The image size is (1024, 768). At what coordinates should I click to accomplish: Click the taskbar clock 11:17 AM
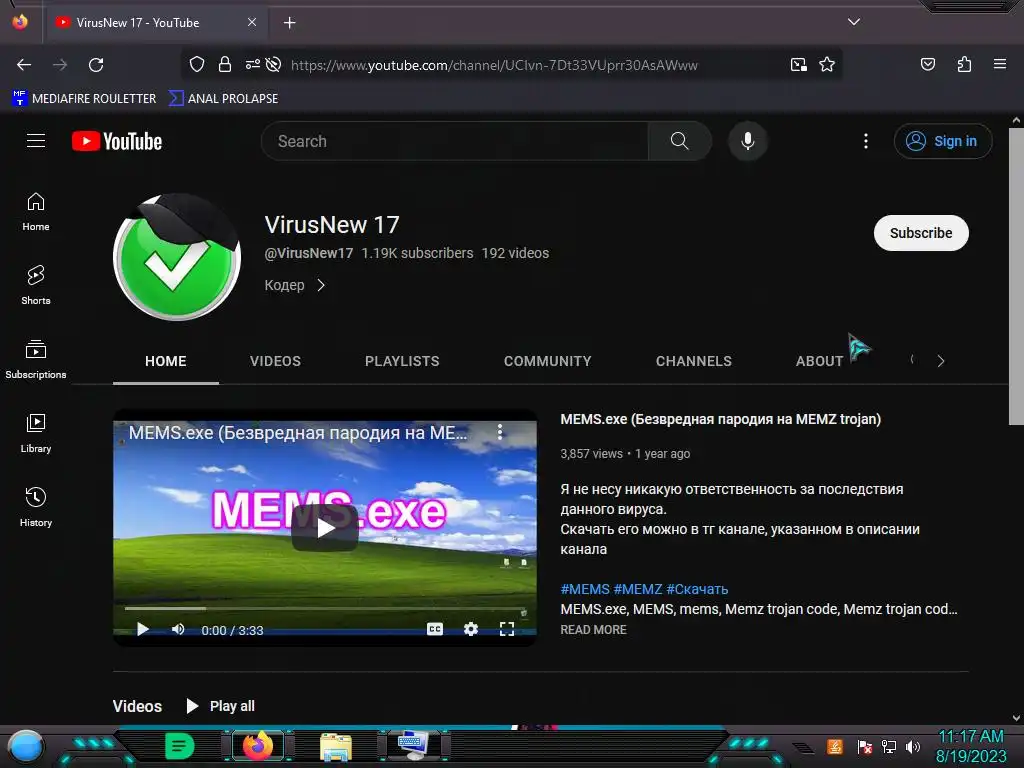(970, 737)
